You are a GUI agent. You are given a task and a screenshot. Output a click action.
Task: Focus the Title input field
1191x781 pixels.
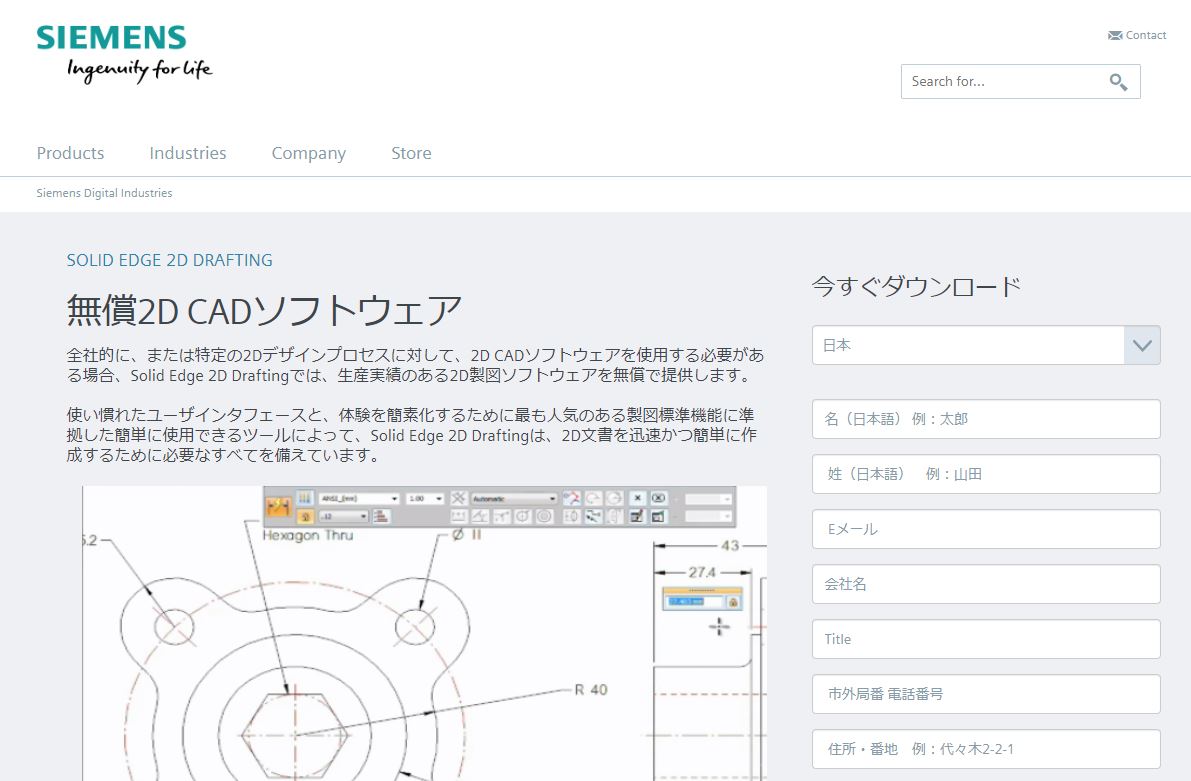point(985,639)
